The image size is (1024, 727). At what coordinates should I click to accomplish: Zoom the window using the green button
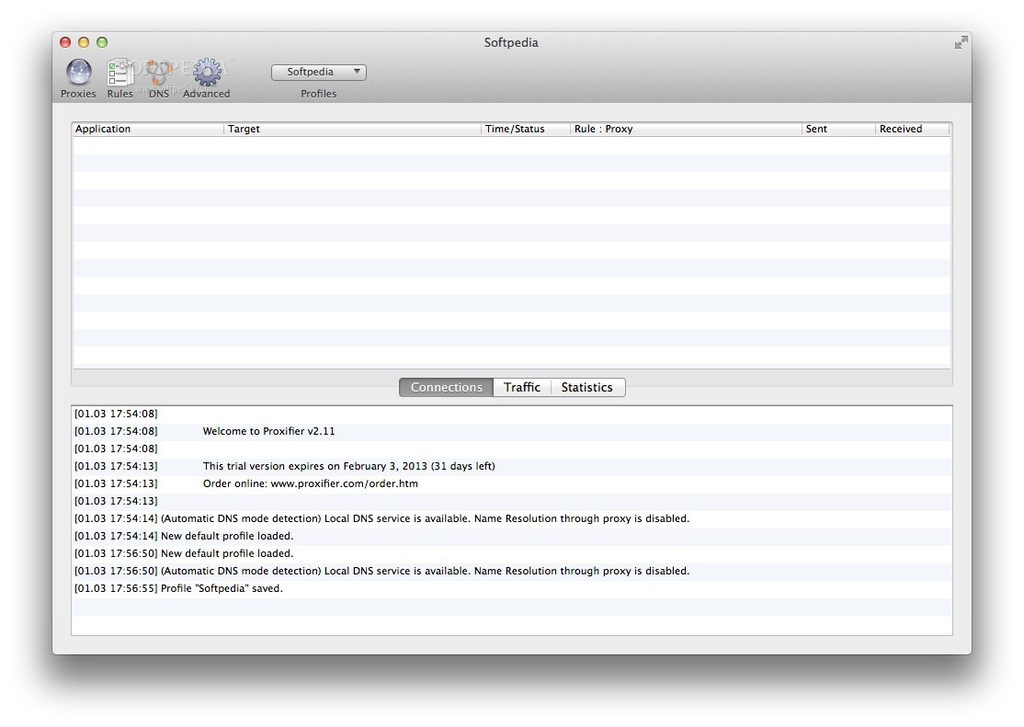coord(102,42)
